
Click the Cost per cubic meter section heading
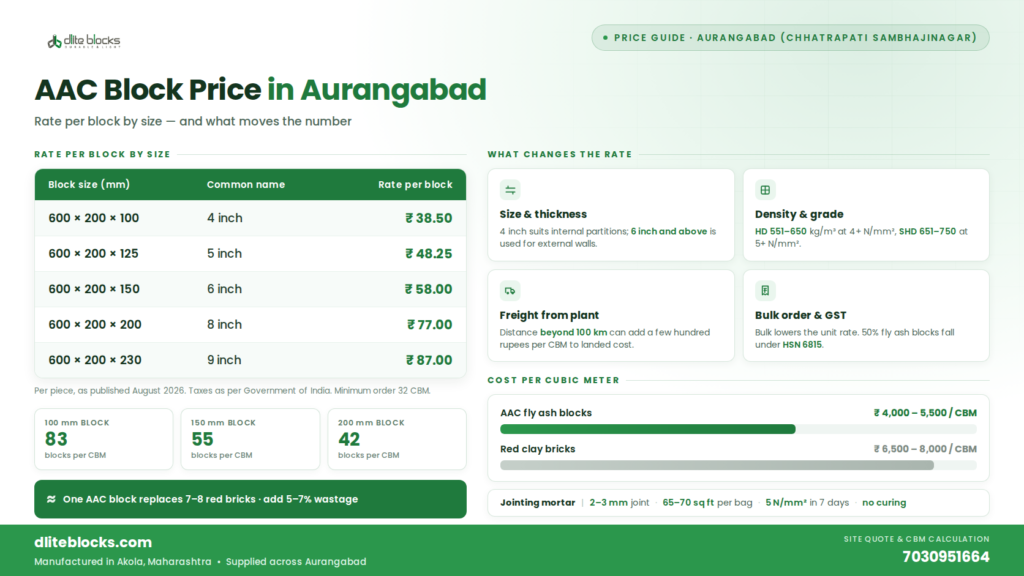point(553,380)
